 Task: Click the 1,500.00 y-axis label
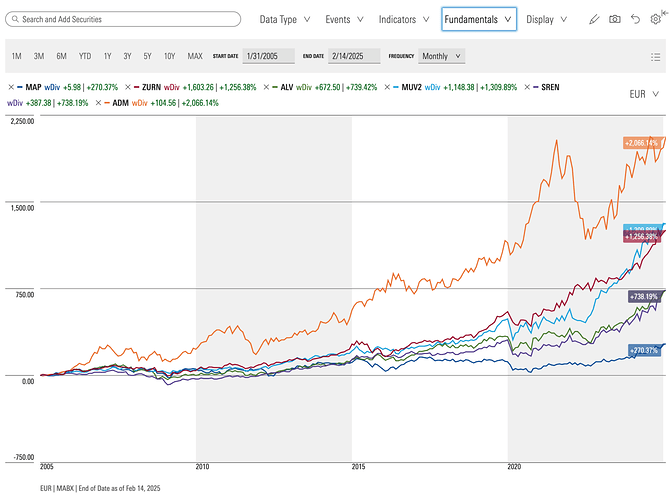(22, 208)
